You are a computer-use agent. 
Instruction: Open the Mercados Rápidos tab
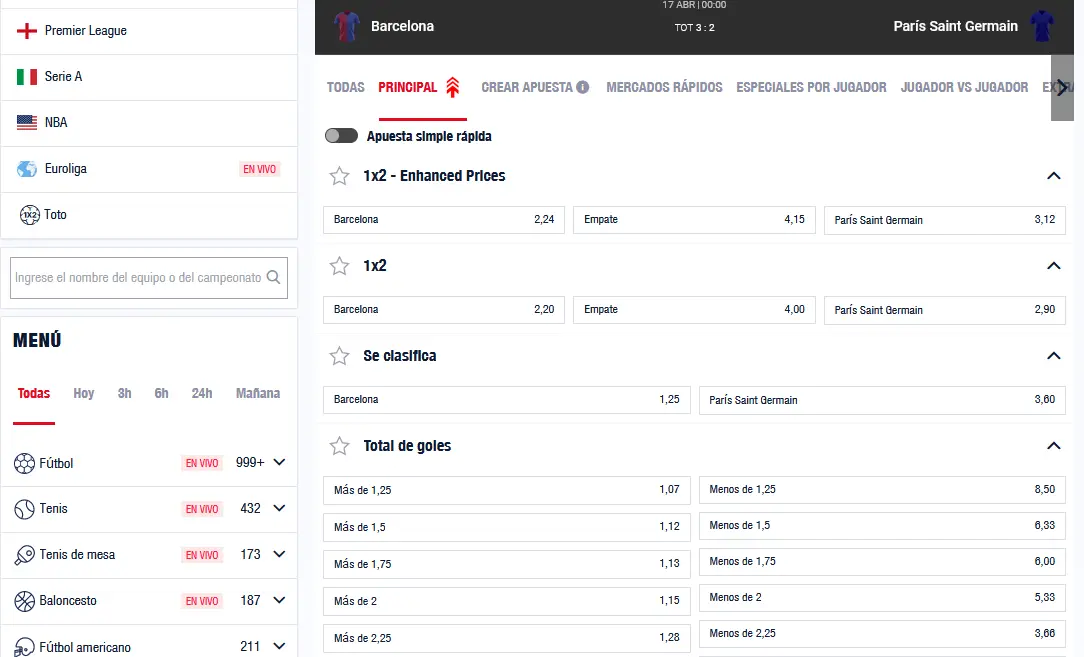pyautogui.click(x=664, y=87)
